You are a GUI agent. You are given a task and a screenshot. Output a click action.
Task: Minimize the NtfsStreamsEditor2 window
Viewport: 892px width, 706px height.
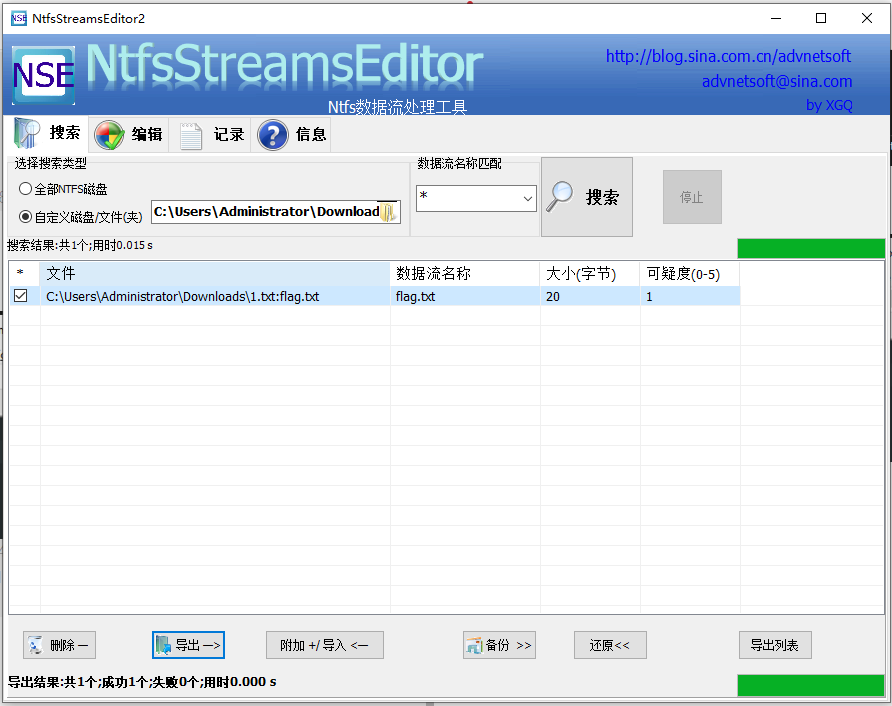(776, 18)
